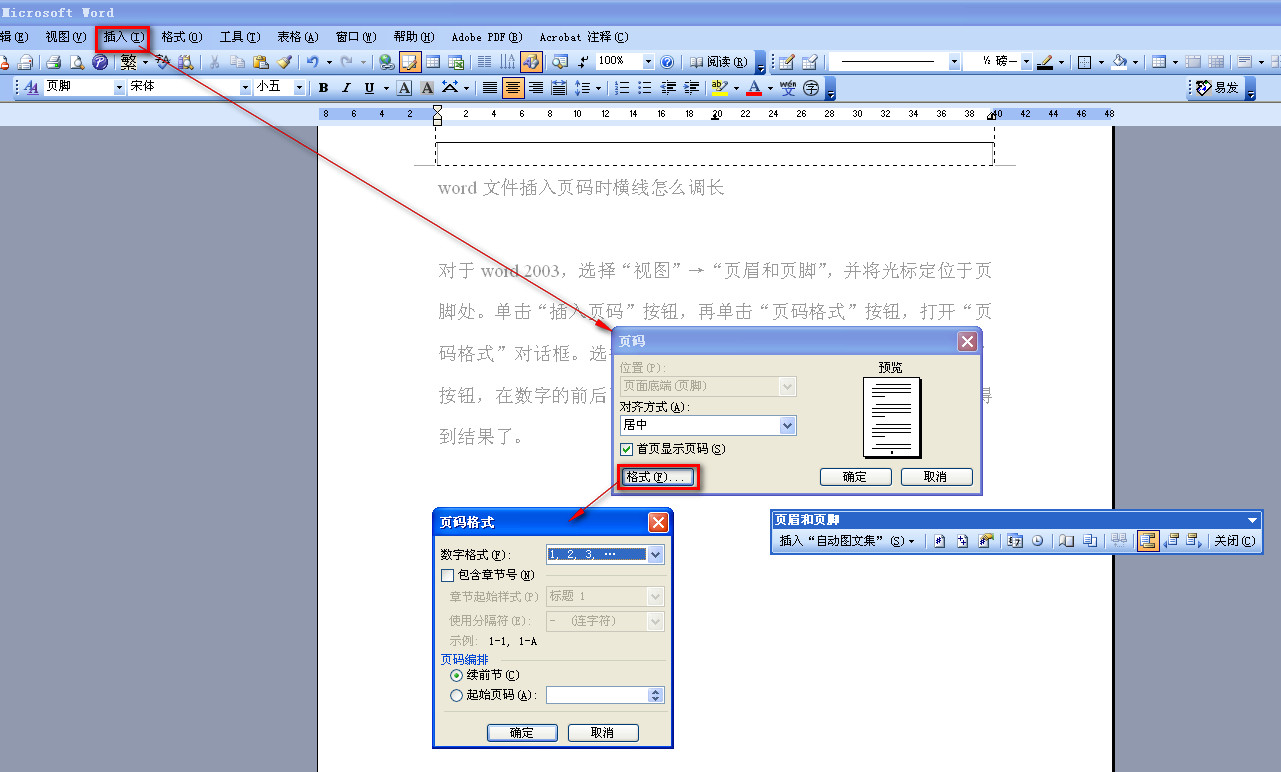Click the align left icon
The image size is (1281, 772).
(x=490, y=88)
